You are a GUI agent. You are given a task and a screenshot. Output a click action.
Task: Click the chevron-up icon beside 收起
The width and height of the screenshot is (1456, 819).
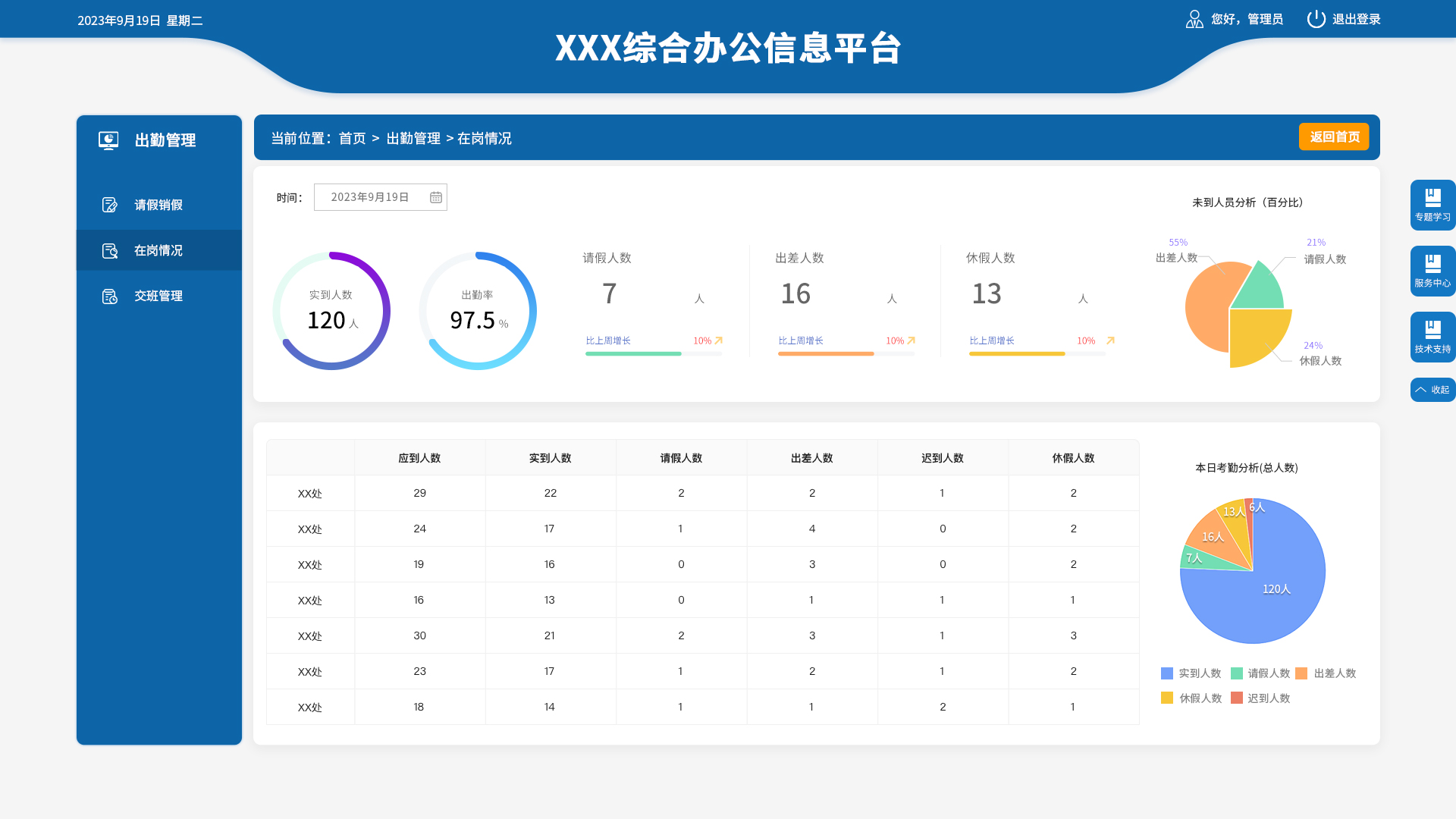click(x=1420, y=390)
